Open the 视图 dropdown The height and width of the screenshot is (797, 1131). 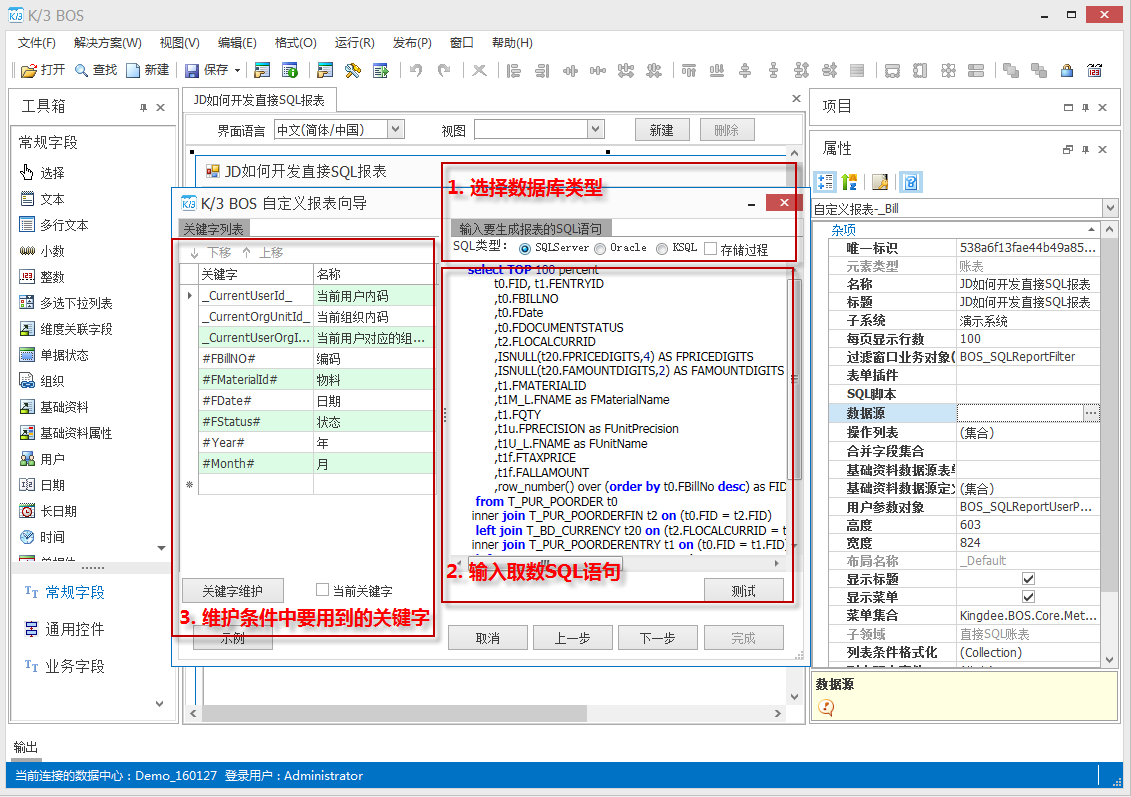[595, 130]
